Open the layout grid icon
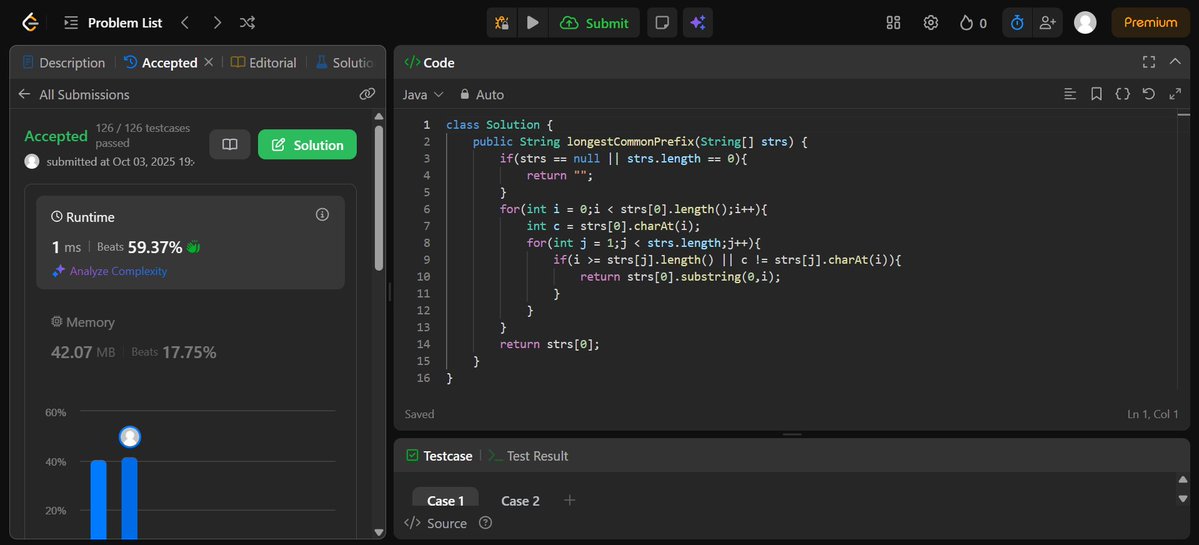Image resolution: width=1199 pixels, height=545 pixels. point(893,23)
